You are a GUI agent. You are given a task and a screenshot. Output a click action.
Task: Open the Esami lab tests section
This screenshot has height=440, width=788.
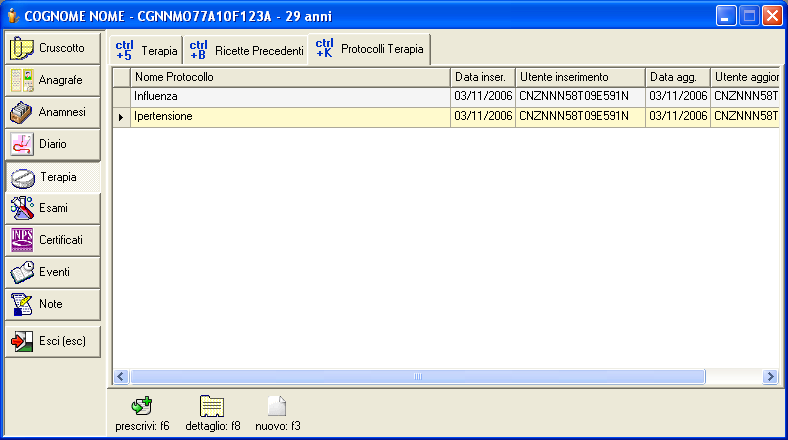[53, 208]
